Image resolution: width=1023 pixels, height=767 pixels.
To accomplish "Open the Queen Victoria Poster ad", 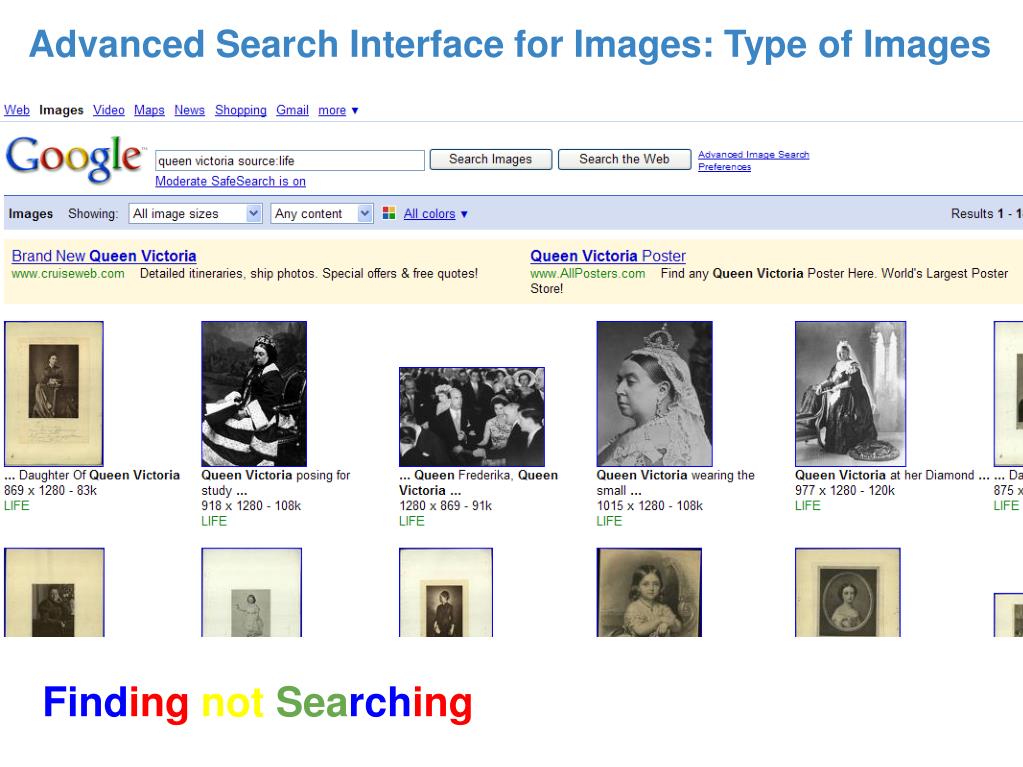I will pos(608,256).
